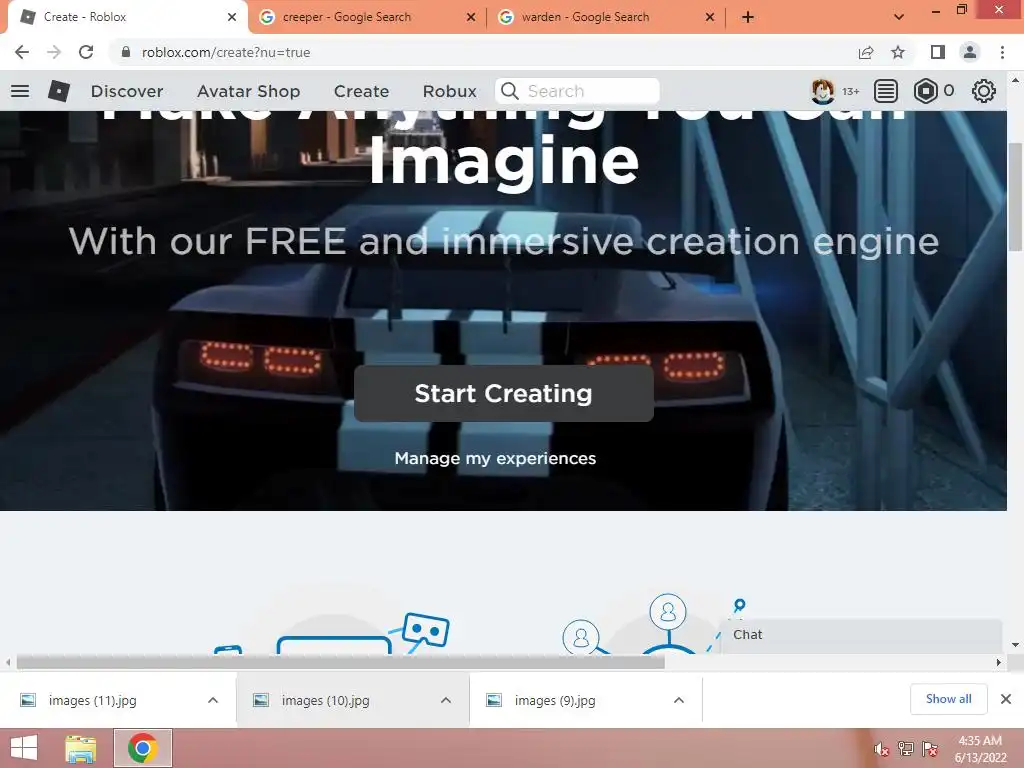Click the roblox.com address bar URL

pyautogui.click(x=226, y=52)
